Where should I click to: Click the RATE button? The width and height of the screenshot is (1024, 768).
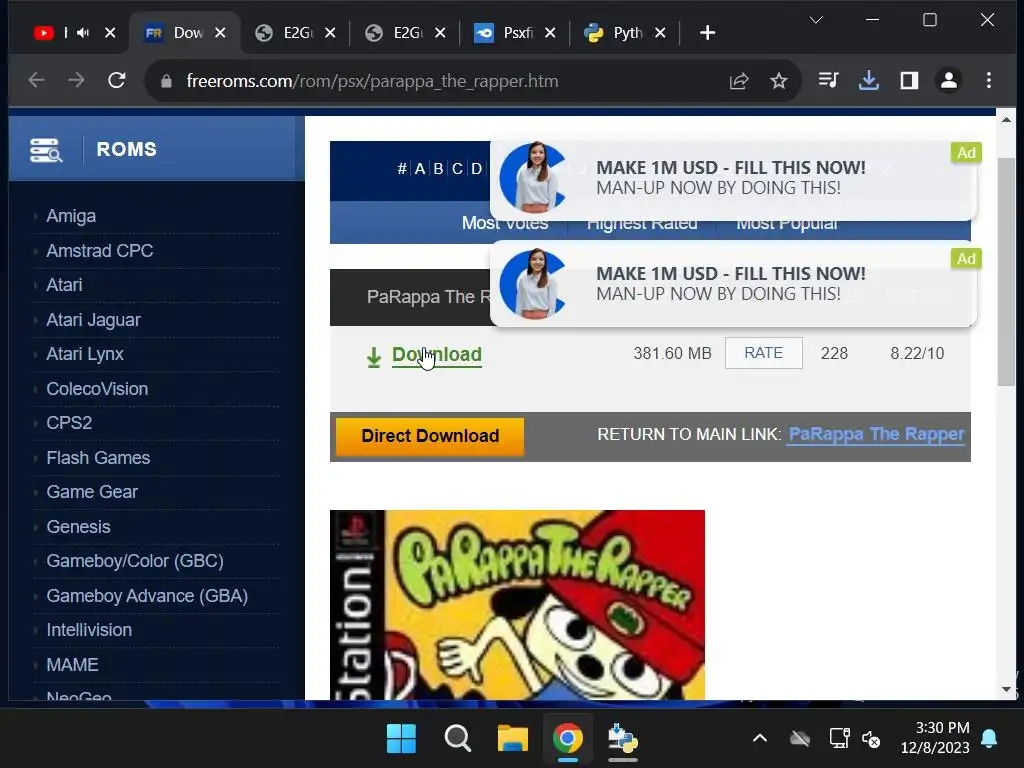coord(763,353)
